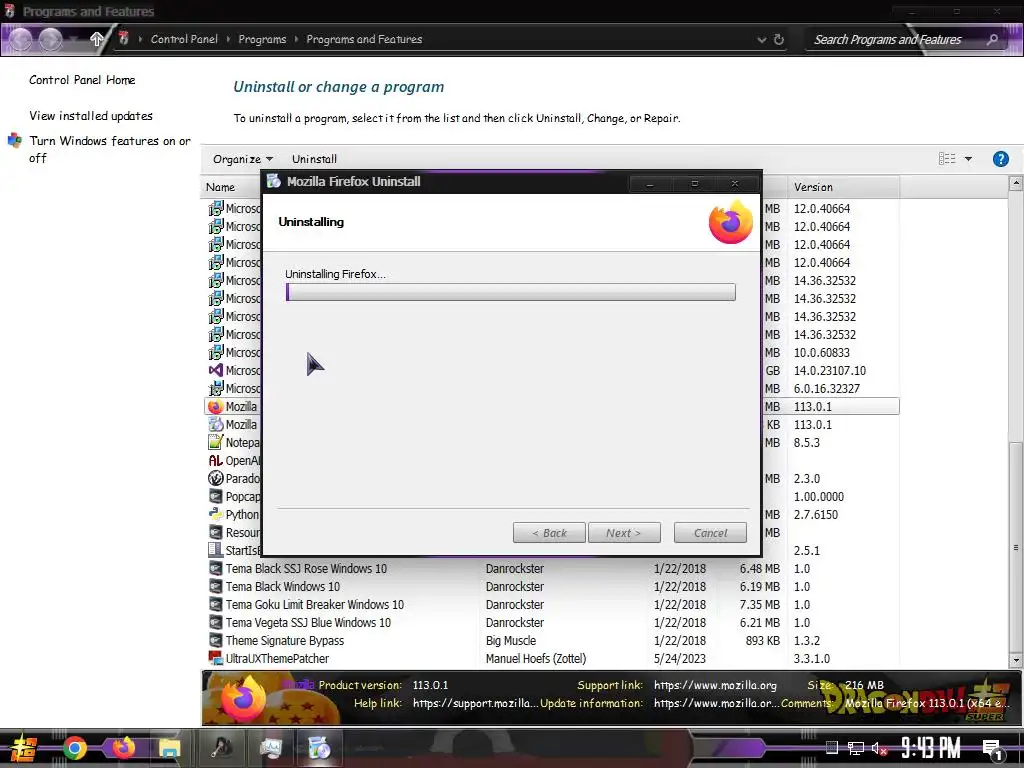Viewport: 1024px width, 768px height.
Task: Select the Mozilla Firefox 113.0.1 row icon
Action: coord(216,406)
